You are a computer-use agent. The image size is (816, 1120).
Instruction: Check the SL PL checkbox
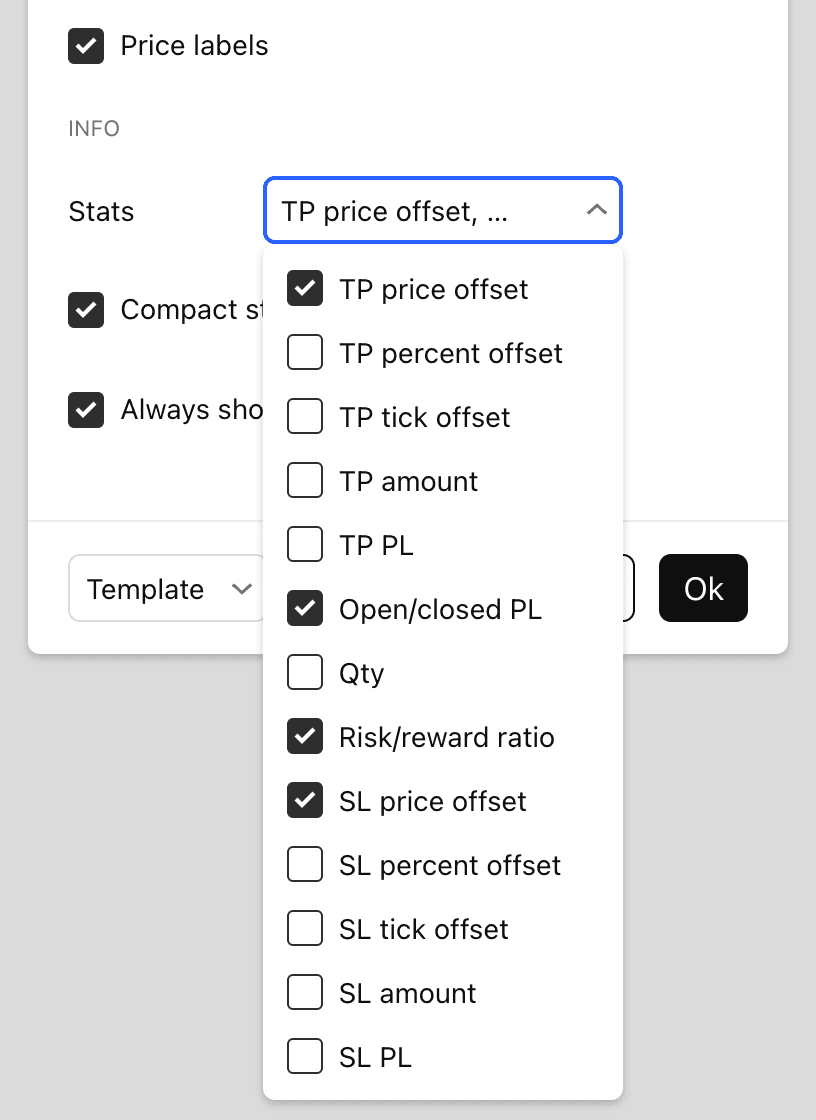(305, 1056)
